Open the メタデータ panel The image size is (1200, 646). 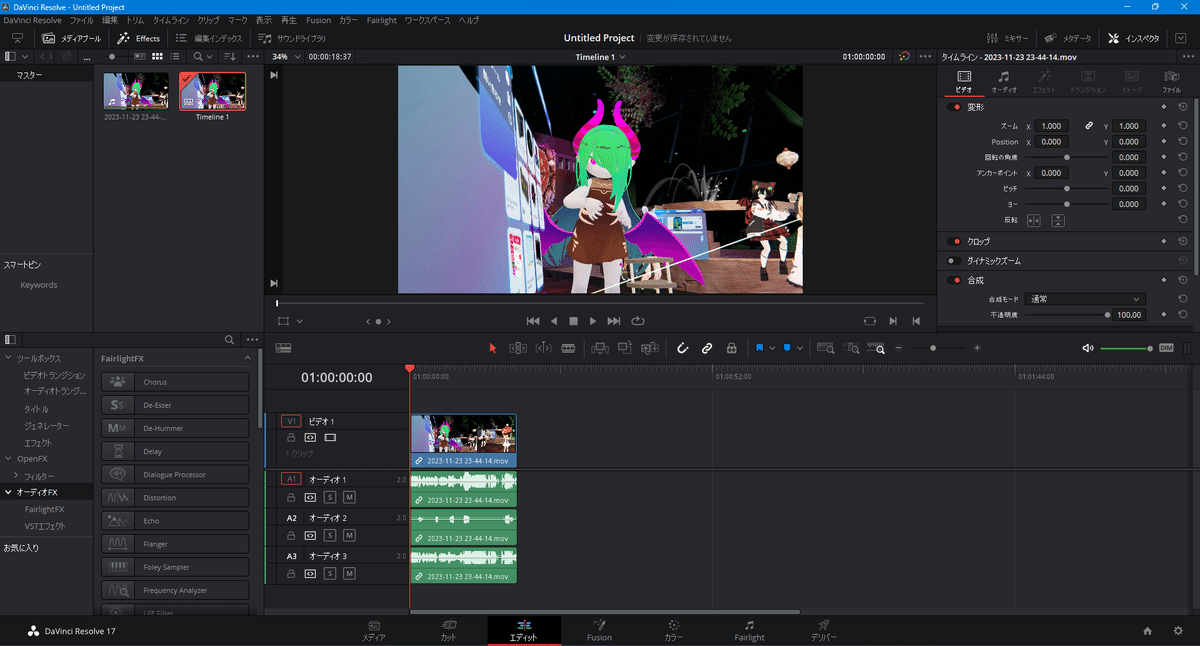click(1068, 38)
